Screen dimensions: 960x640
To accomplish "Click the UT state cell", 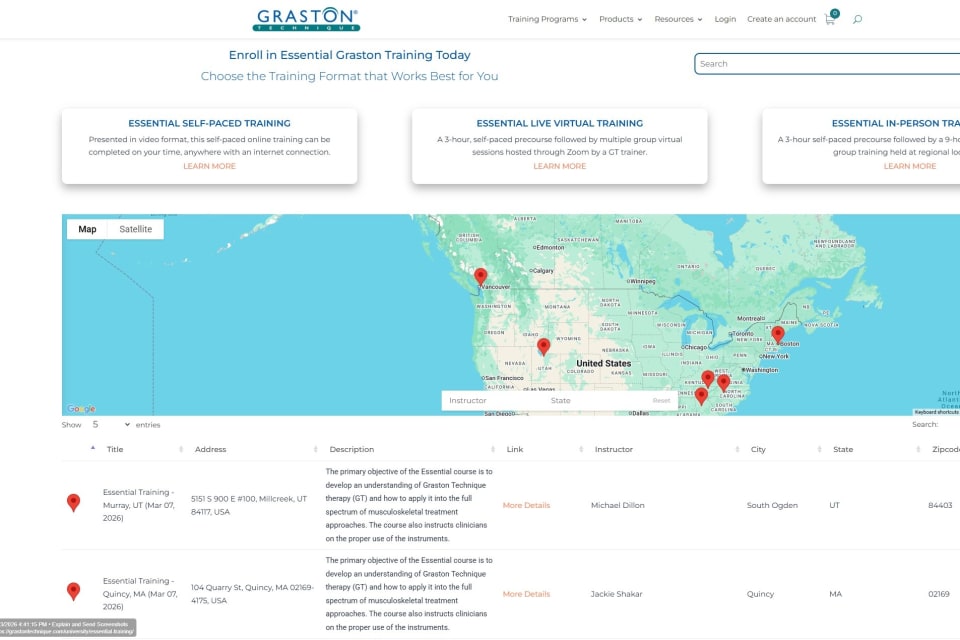I will (x=834, y=505).
